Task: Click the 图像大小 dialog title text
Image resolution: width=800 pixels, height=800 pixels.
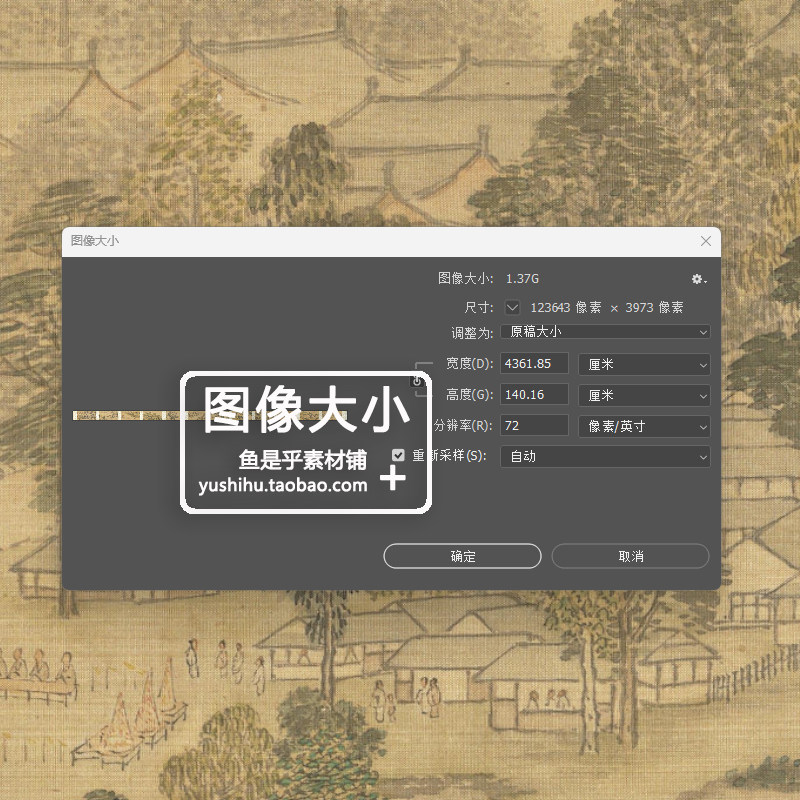Action: (95, 240)
